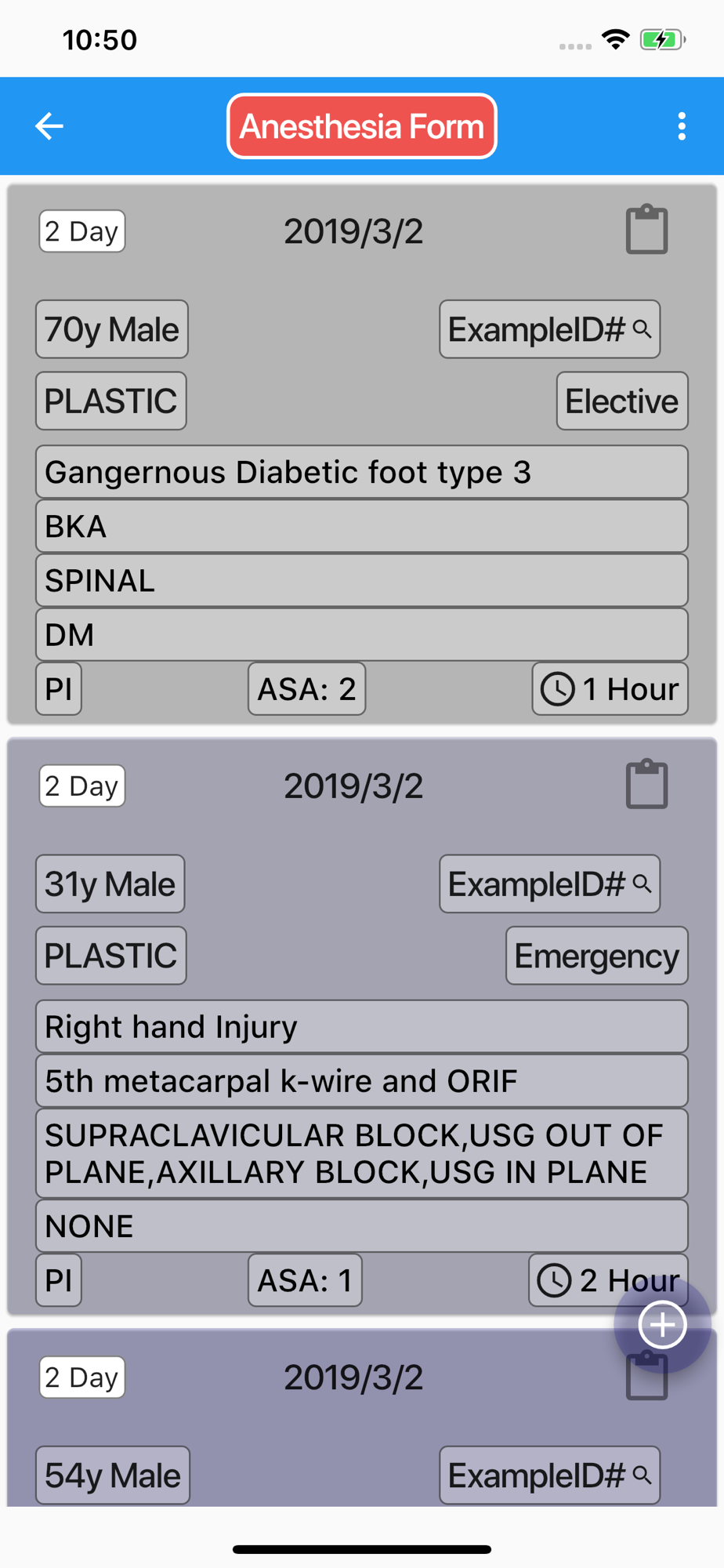The width and height of the screenshot is (724, 1568).
Task: Select 5th metacarpal k-wire and ORIF field
Action: click(362, 1080)
